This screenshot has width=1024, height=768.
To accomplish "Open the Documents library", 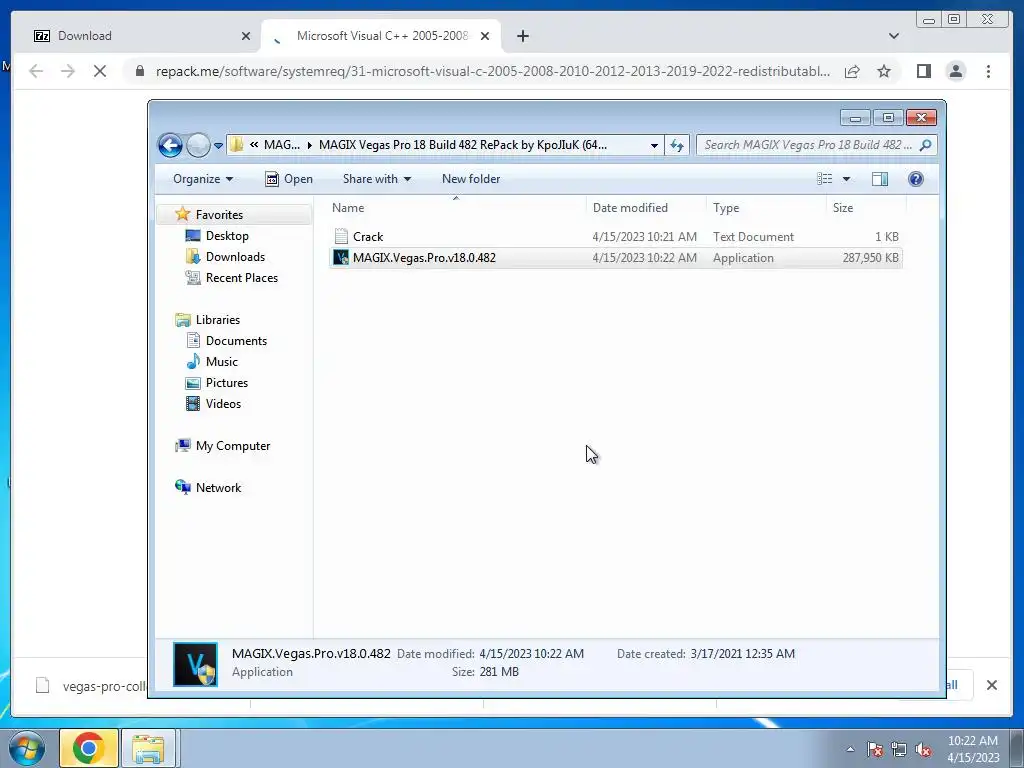I will pos(236,340).
